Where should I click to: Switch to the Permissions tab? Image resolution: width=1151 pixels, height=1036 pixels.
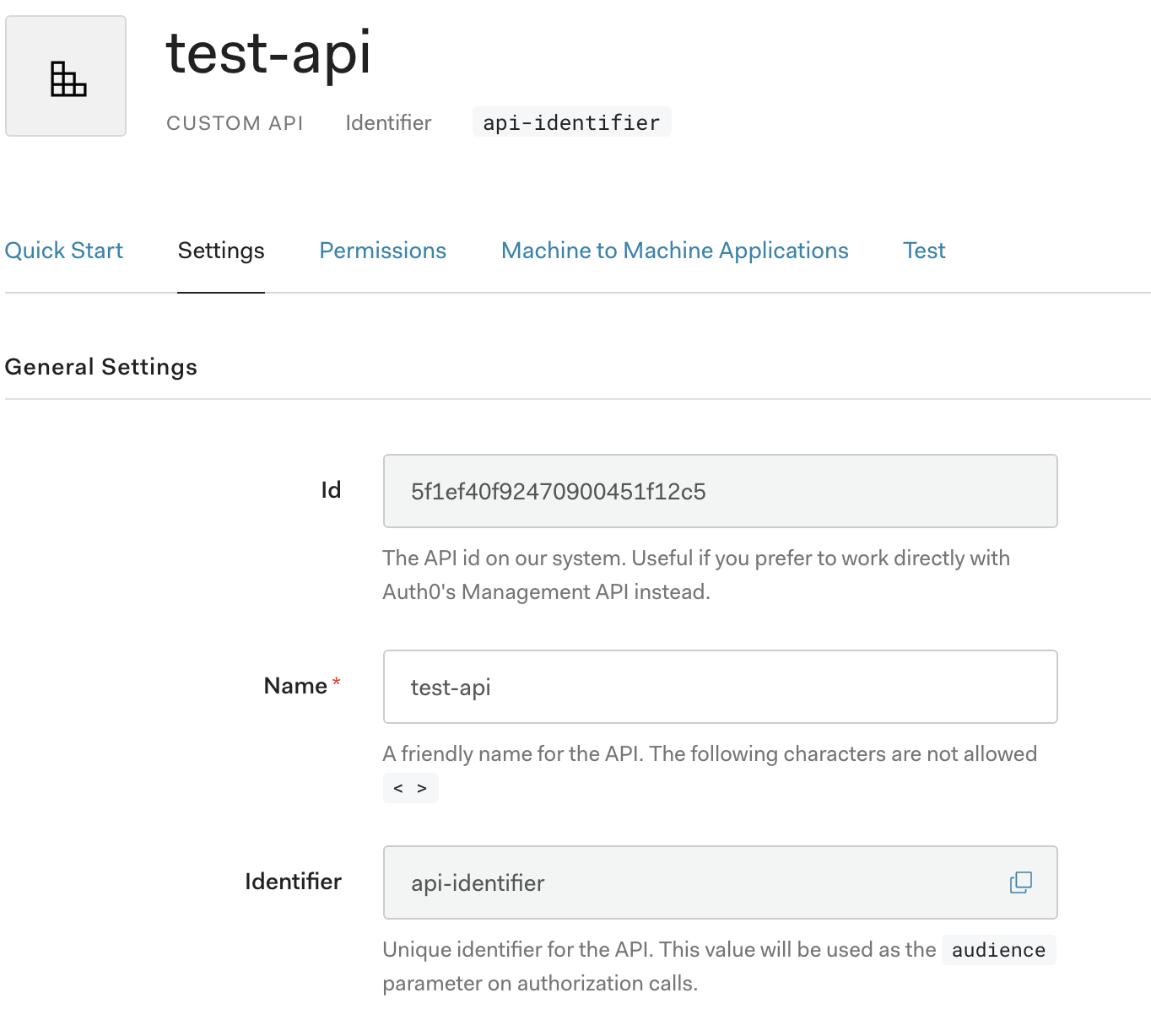coord(382,251)
